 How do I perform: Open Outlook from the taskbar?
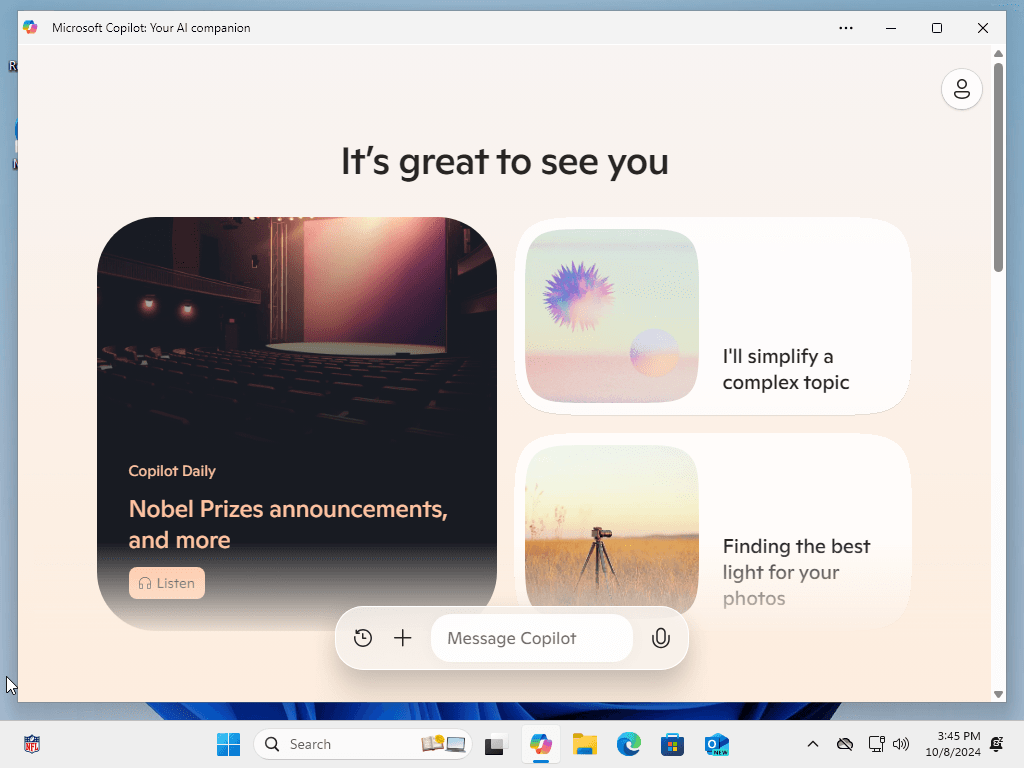[x=716, y=744]
